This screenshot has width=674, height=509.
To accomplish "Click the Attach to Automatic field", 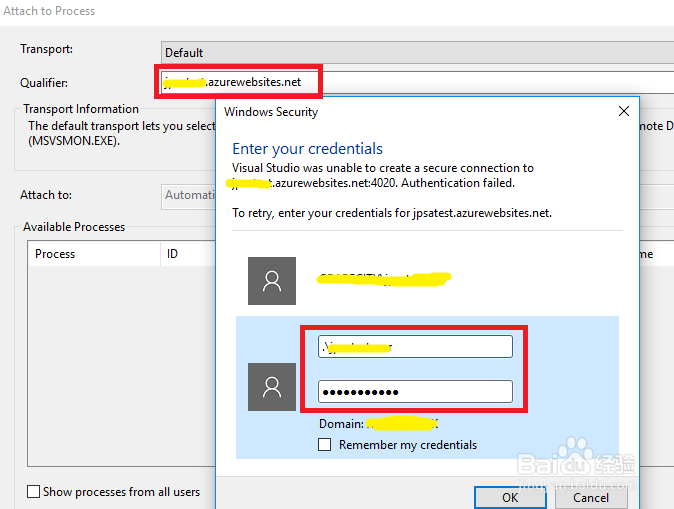I will pyautogui.click(x=188, y=195).
